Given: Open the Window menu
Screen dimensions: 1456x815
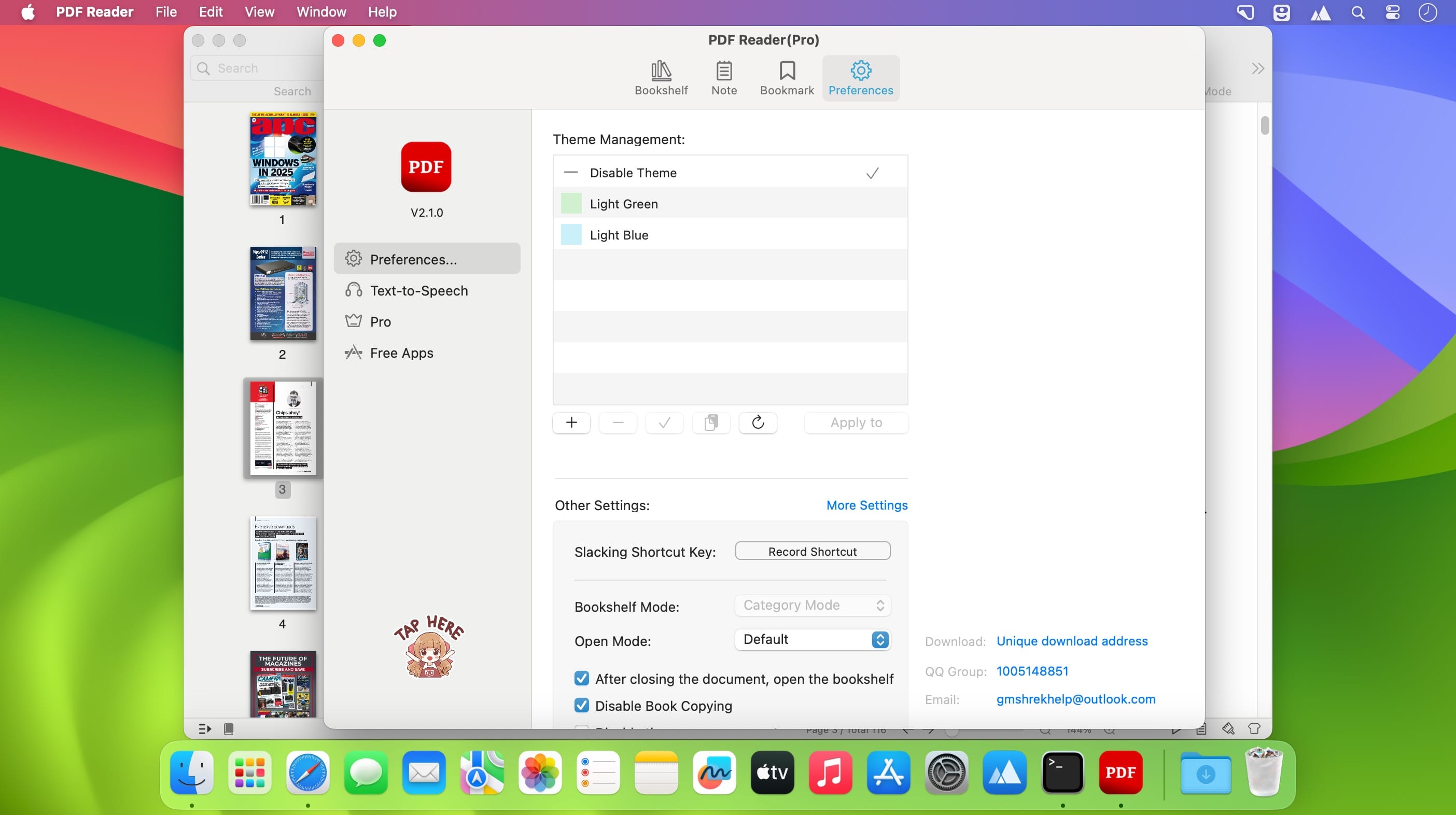Looking at the screenshot, I should pyautogui.click(x=321, y=12).
